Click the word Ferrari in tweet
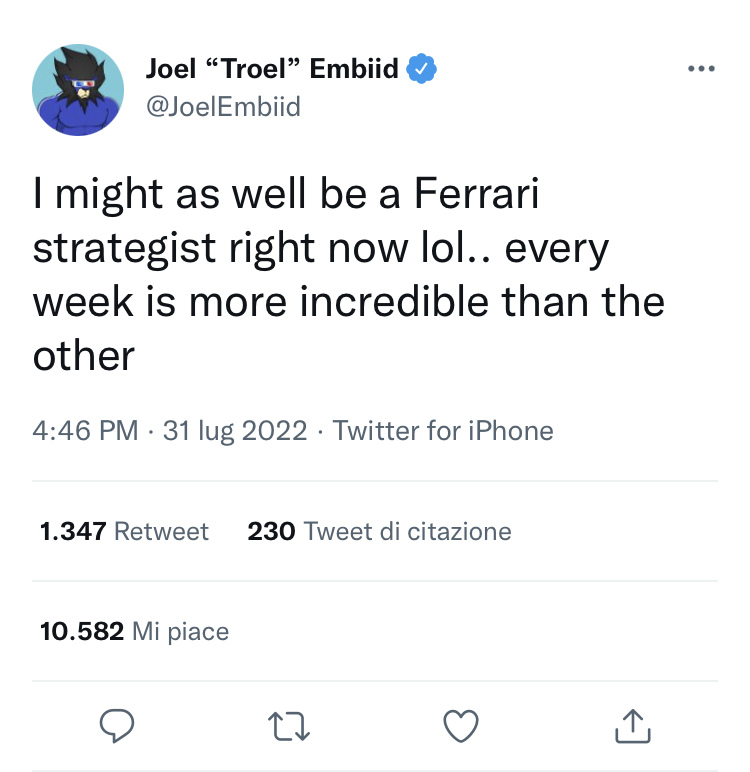750x772 pixels. [x=476, y=193]
